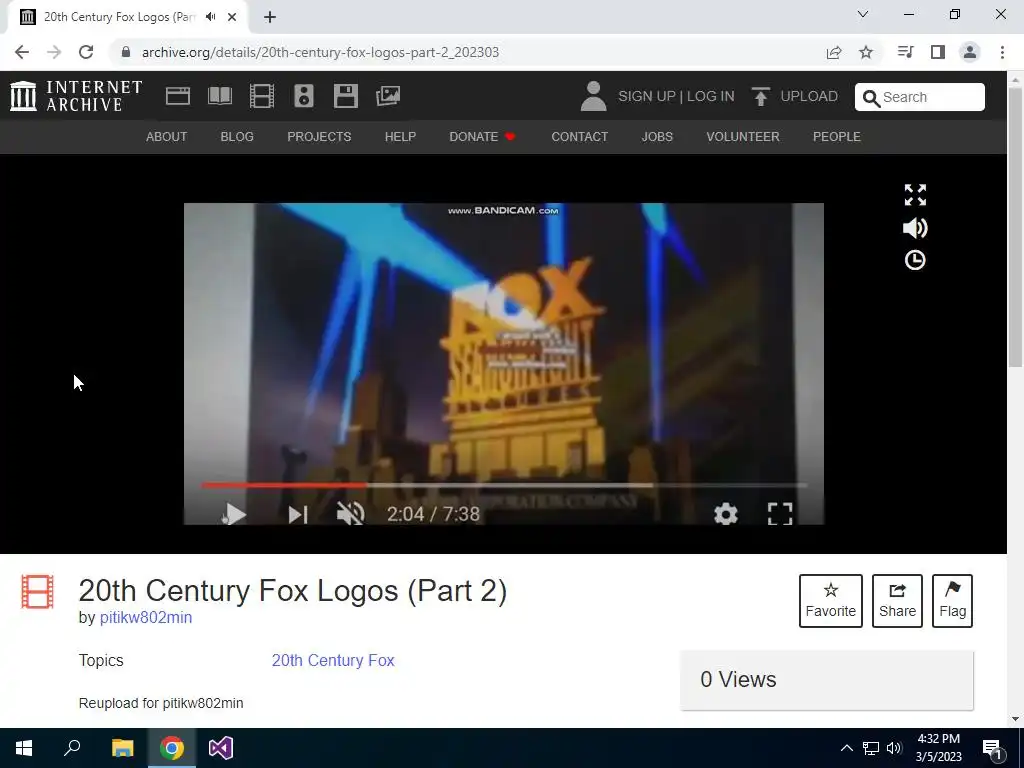
Task: Open the Video (film strip) section icon
Action: coord(262,96)
